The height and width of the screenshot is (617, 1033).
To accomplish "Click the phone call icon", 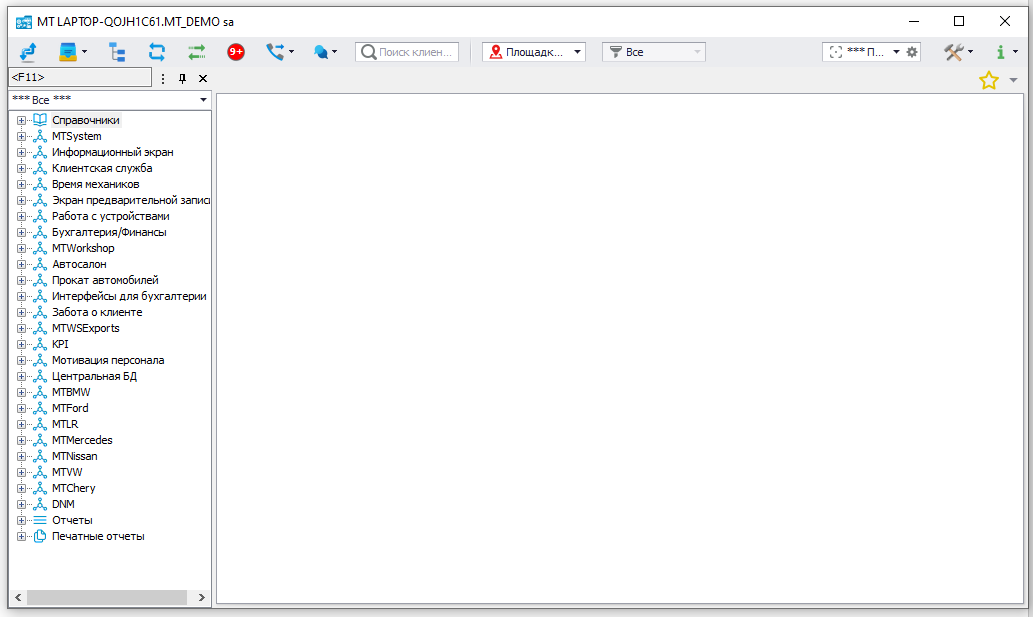I will coord(275,52).
